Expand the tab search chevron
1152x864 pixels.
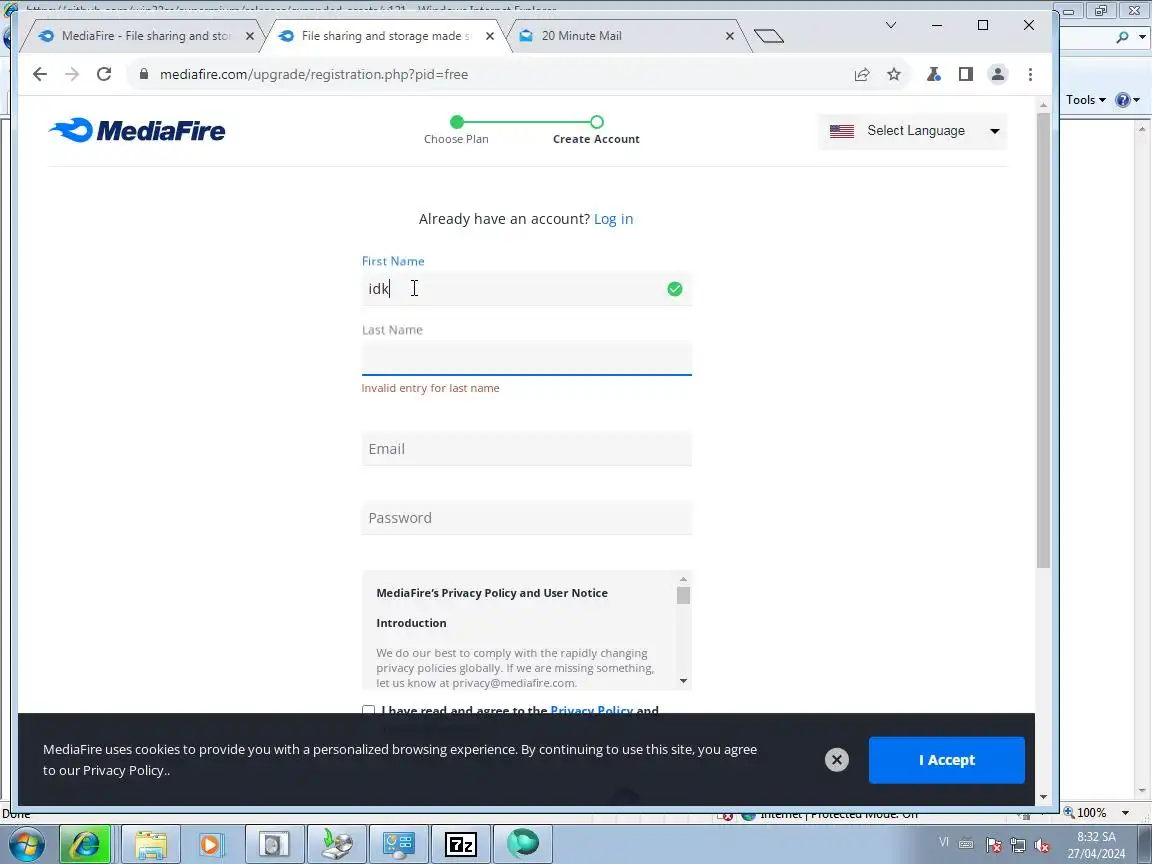click(x=890, y=25)
